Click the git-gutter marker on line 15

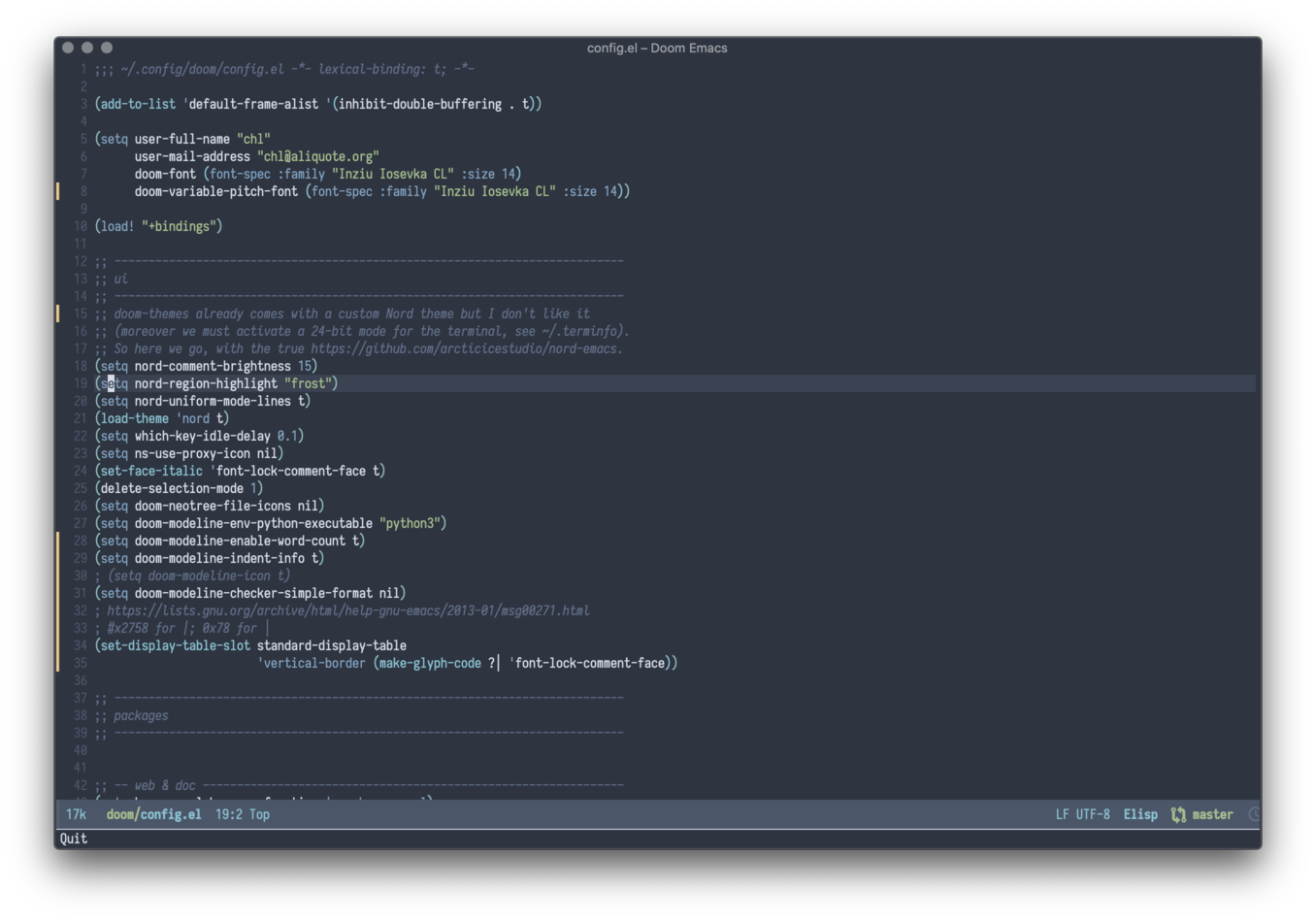58,313
